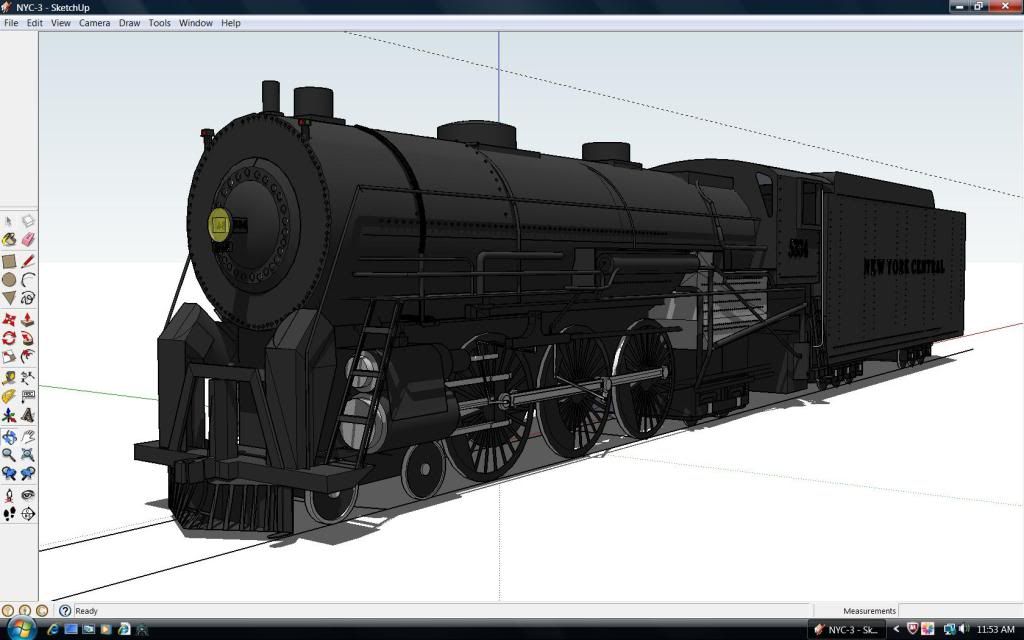Click the volume speaker tray icon
1024x640 pixels.
(x=965, y=629)
